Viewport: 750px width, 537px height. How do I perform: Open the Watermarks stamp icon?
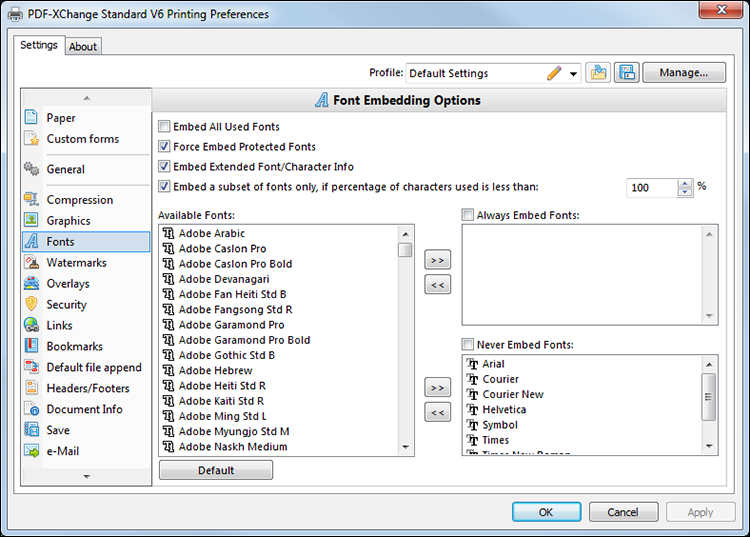(x=31, y=262)
